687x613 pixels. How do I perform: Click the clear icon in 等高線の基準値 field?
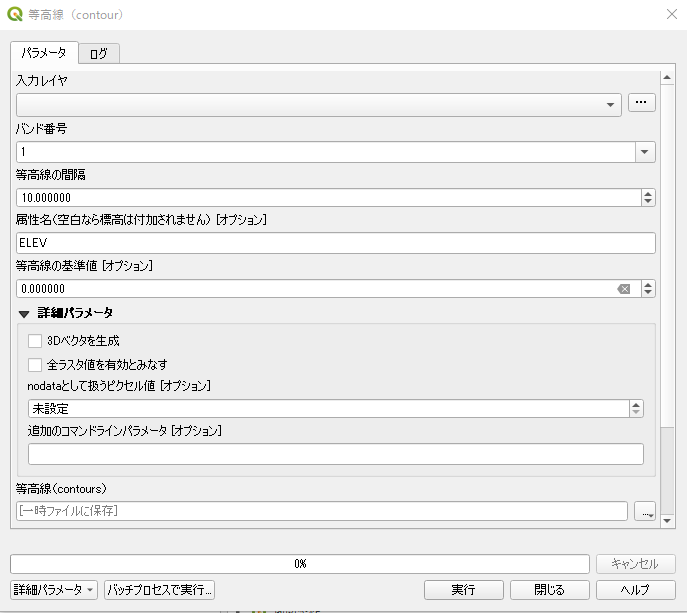624,289
